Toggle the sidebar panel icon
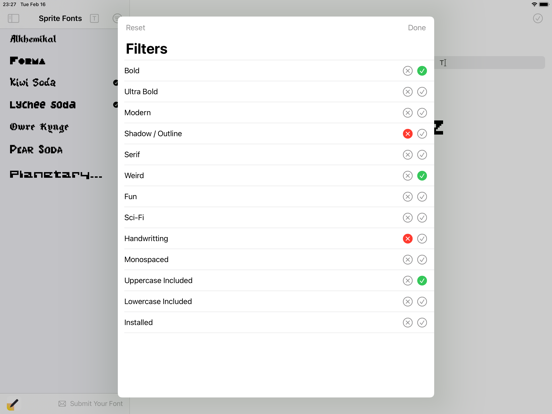This screenshot has height=414, width=552. (13, 18)
